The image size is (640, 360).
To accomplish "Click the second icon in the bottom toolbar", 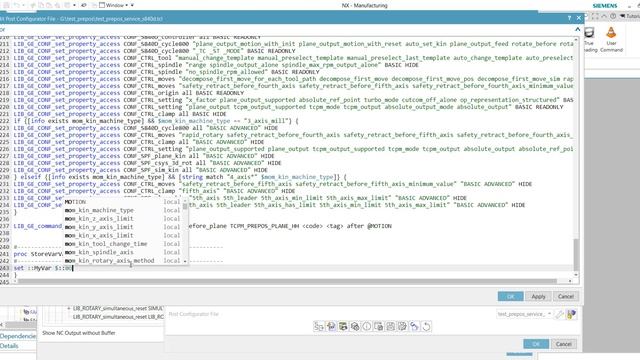I will click(331, 327).
